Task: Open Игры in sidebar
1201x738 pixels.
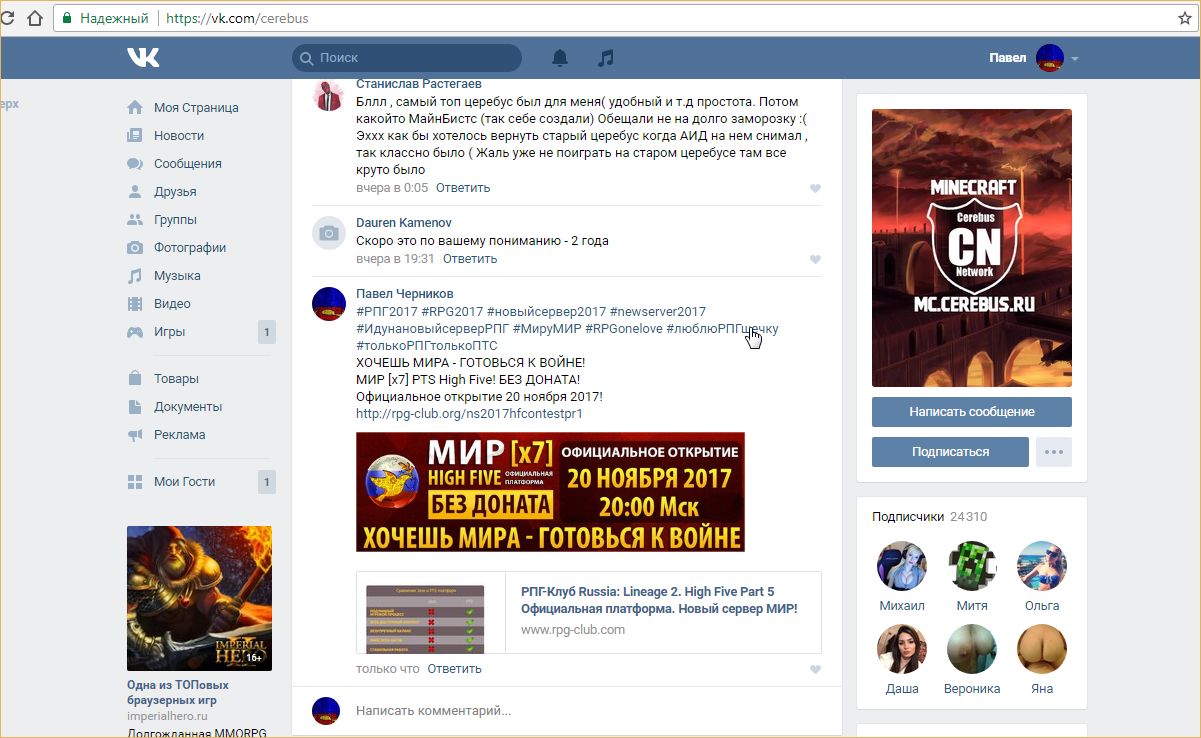Action: pyautogui.click(x=170, y=332)
